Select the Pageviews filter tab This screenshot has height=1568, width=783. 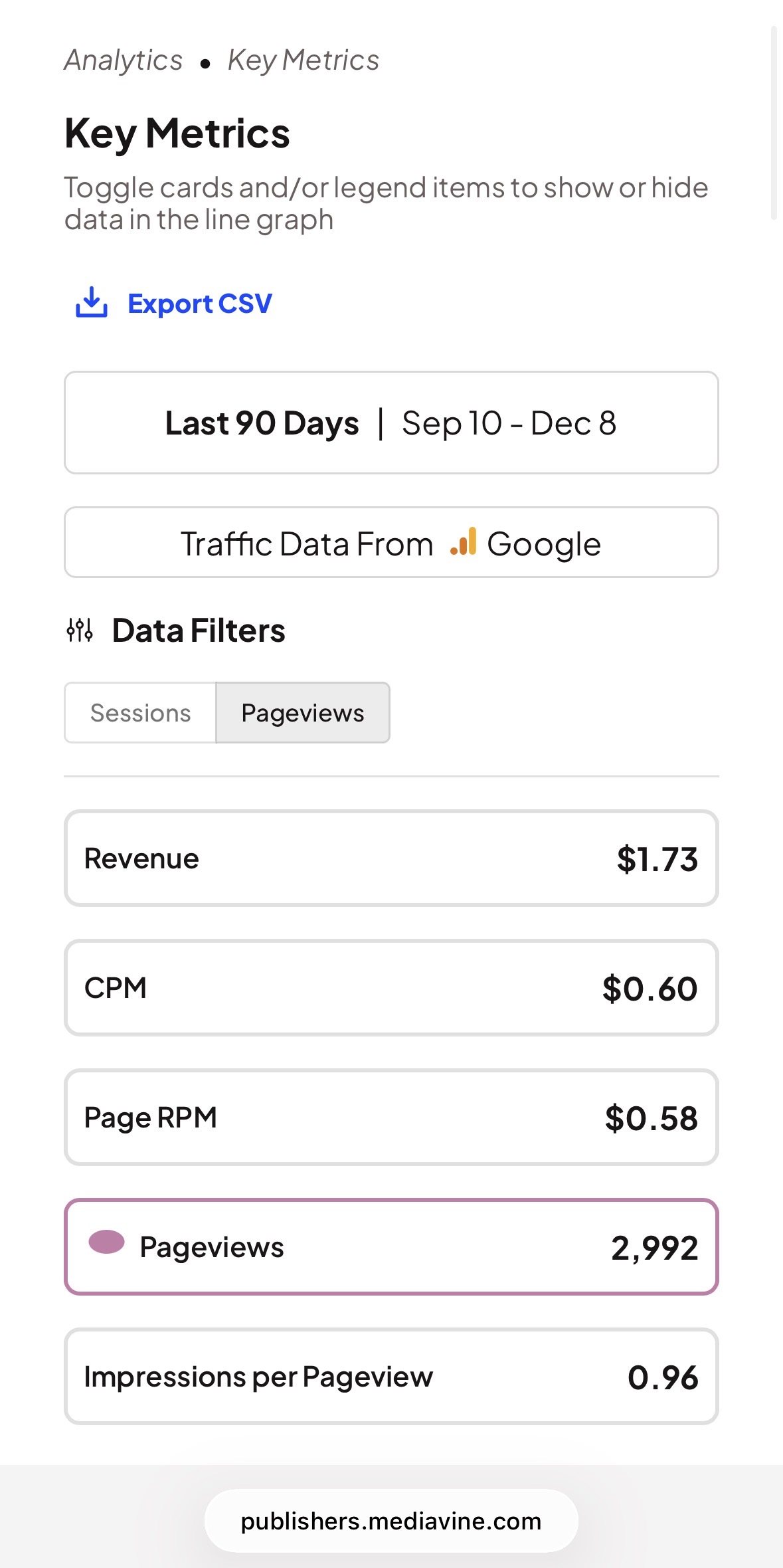click(303, 713)
